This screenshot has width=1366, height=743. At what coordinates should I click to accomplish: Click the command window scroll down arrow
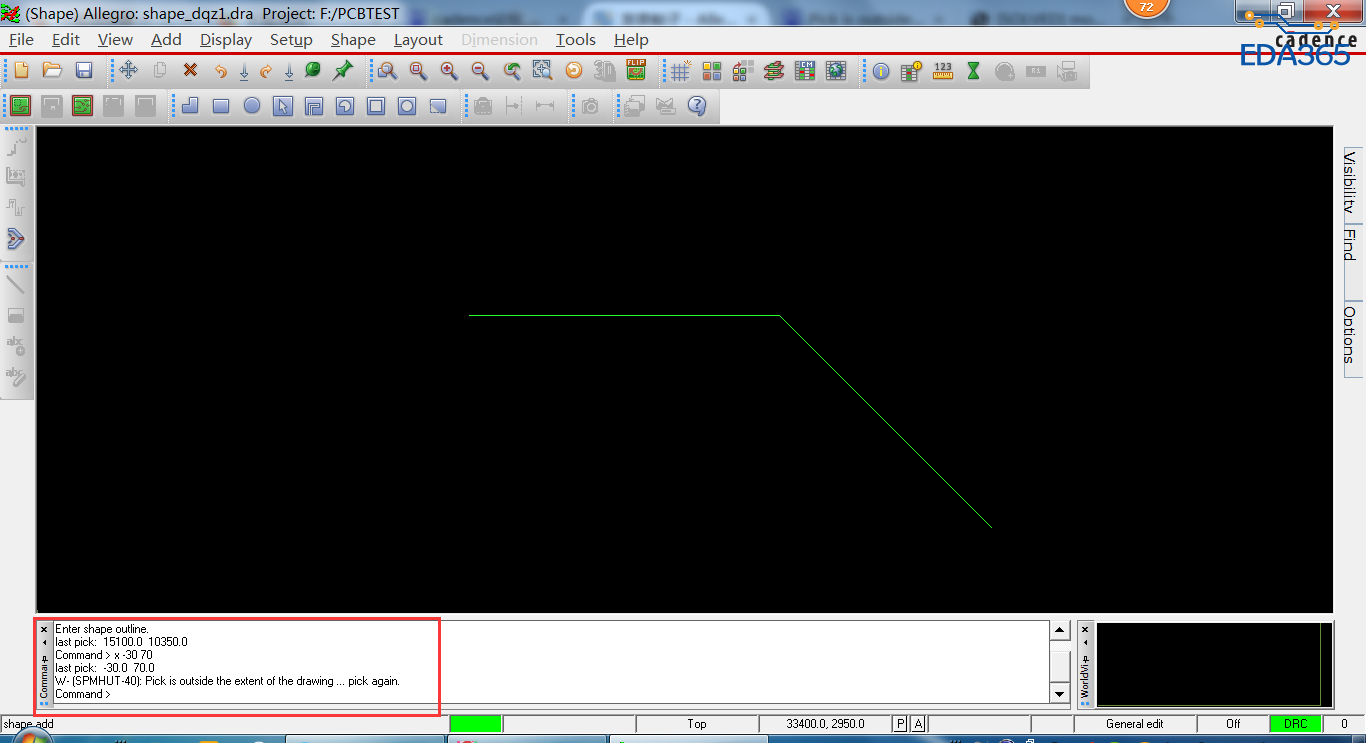tap(1060, 693)
